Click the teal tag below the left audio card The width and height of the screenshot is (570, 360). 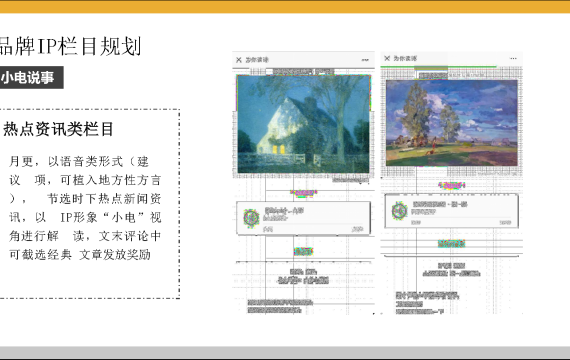303,251
